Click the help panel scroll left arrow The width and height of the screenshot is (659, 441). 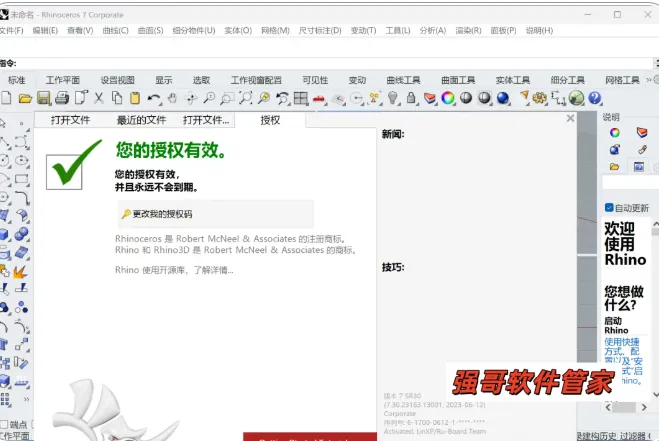tap(608, 407)
